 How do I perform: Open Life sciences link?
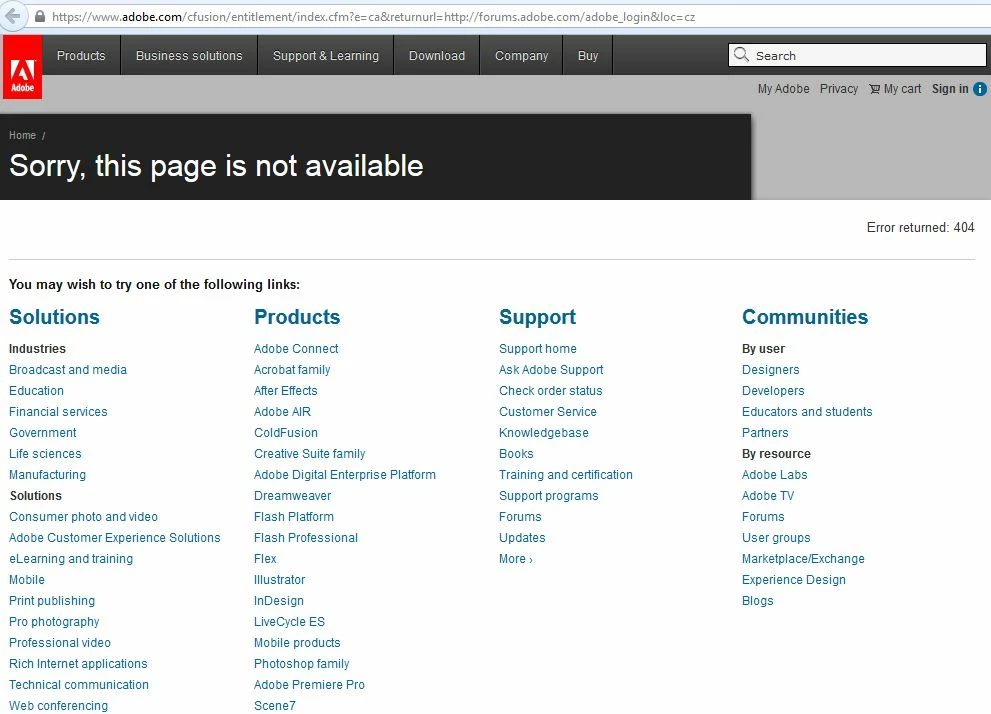pyautogui.click(x=45, y=454)
